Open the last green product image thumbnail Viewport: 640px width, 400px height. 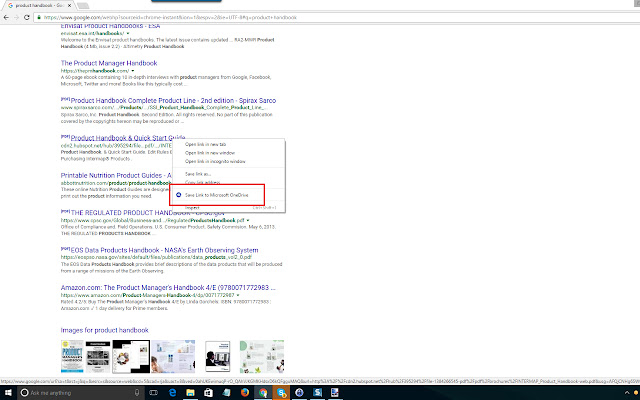(262, 356)
